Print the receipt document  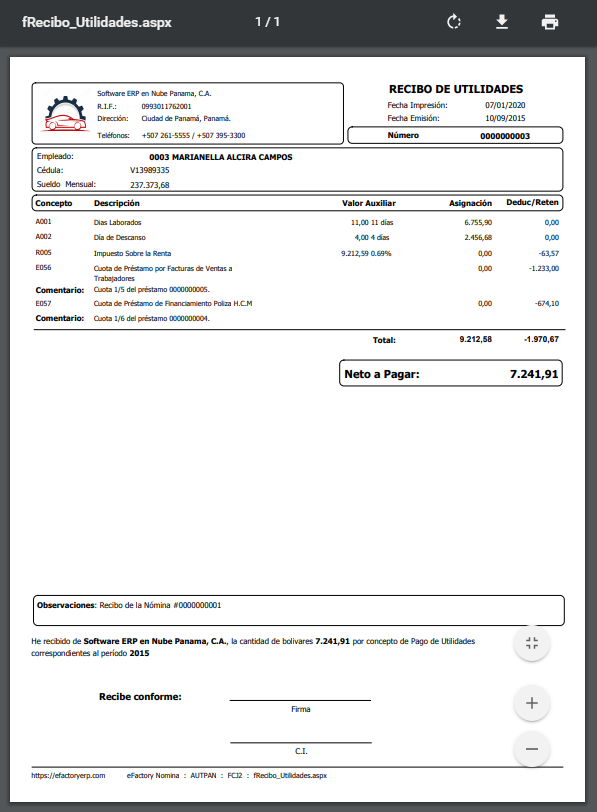tap(549, 22)
